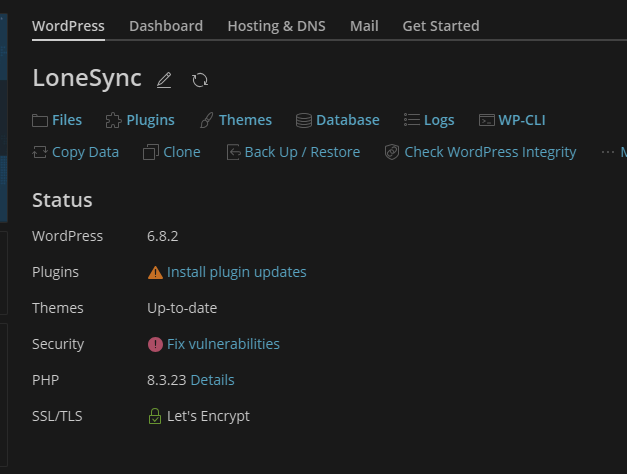Click the Clone duplicate icon
627x474 pixels.
[151, 152]
